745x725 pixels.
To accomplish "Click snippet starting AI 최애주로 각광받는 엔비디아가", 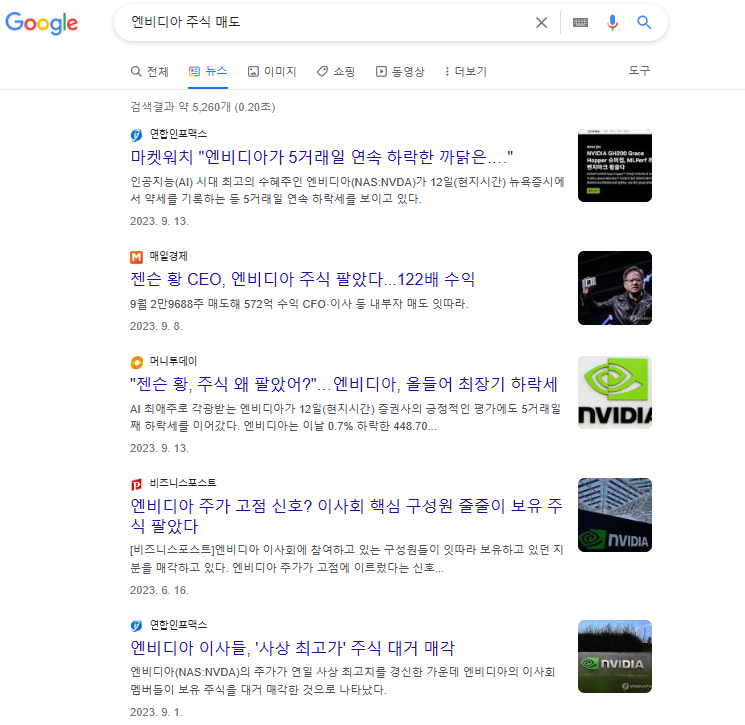I will (x=345, y=417).
